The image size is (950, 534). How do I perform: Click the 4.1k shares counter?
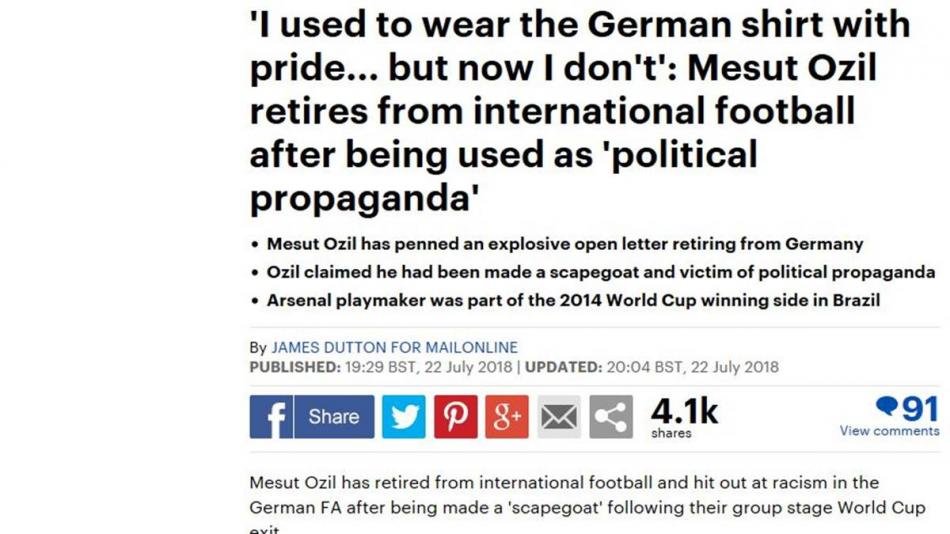684,411
